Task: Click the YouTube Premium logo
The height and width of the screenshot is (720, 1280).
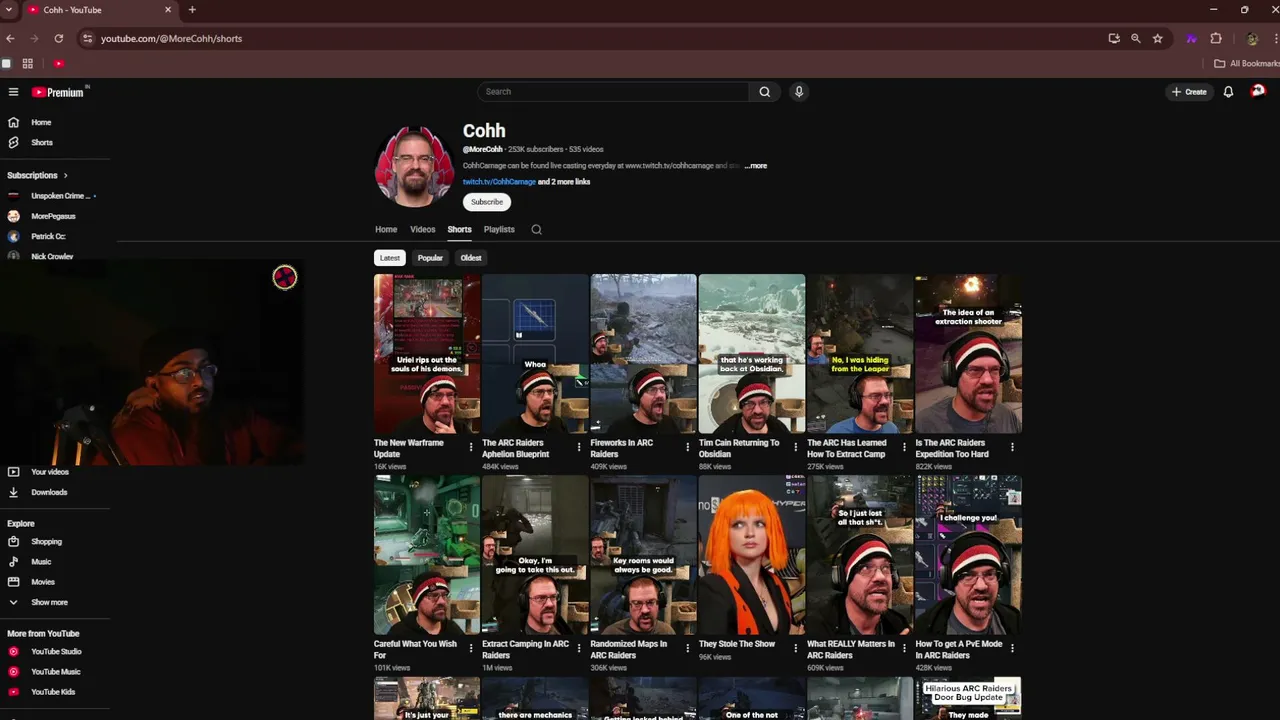Action: 58,92
